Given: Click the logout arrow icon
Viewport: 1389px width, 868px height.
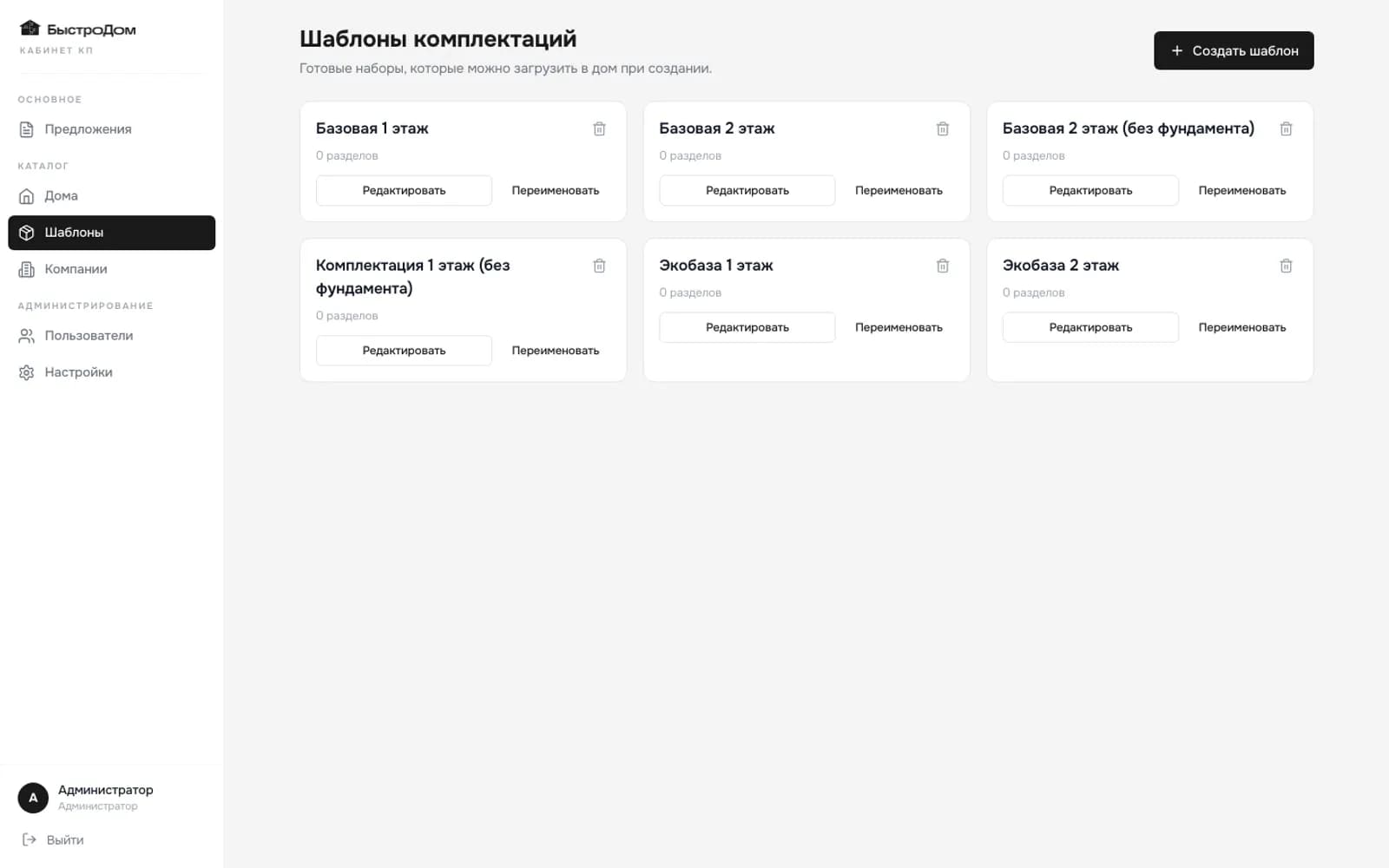Looking at the screenshot, I should point(29,839).
